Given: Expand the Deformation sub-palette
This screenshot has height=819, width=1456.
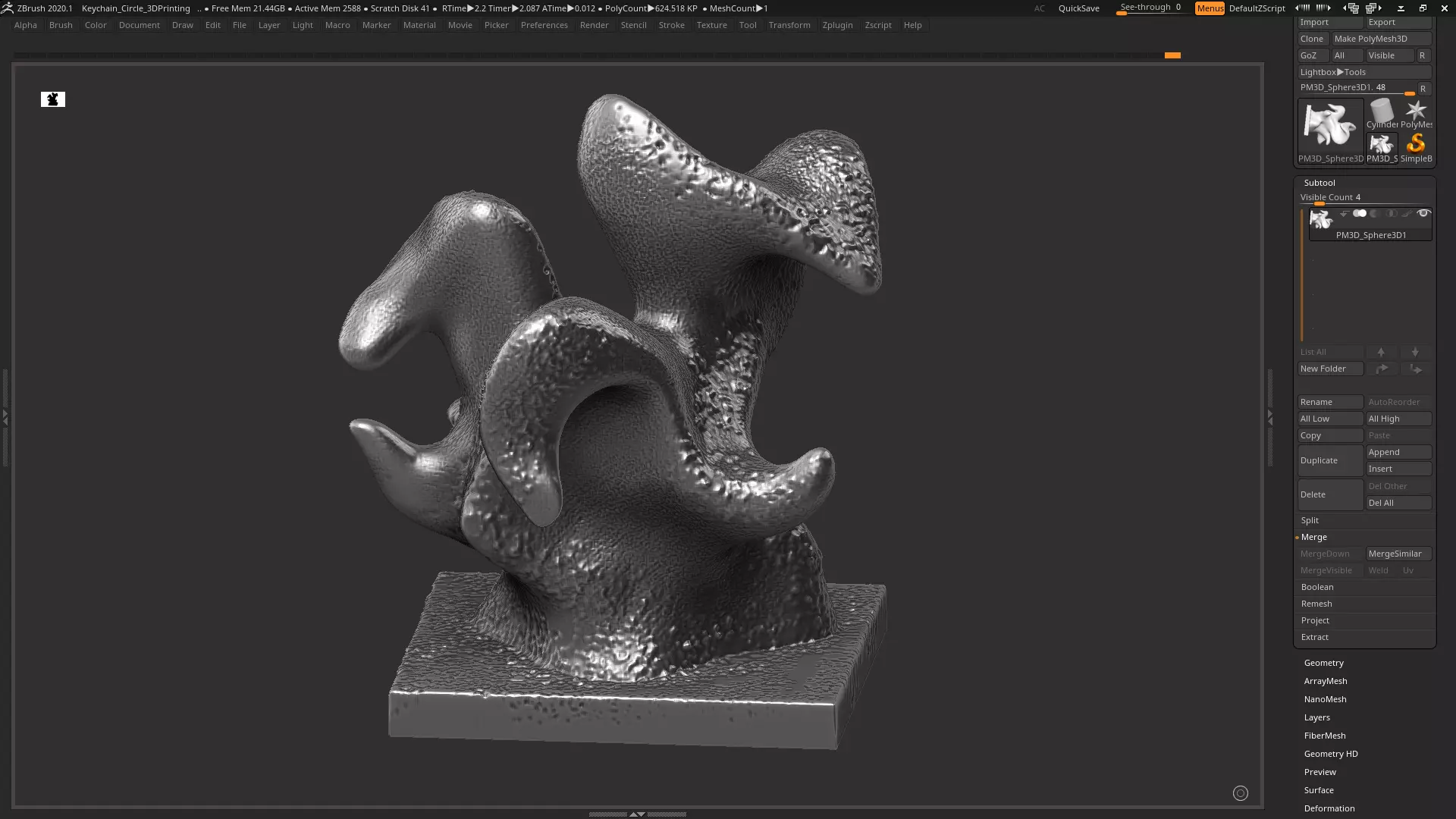Looking at the screenshot, I should (1329, 808).
